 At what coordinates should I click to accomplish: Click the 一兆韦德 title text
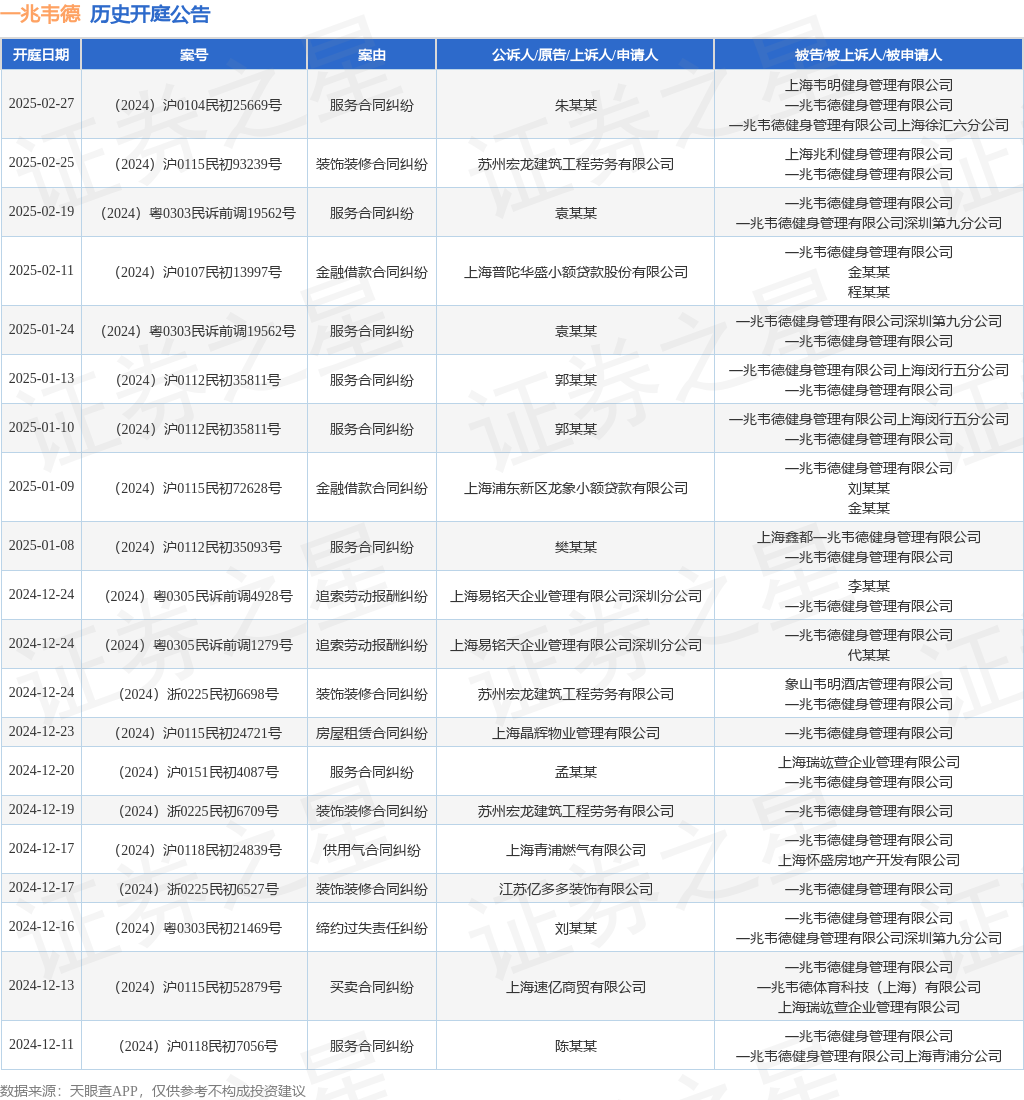pyautogui.click(x=41, y=14)
